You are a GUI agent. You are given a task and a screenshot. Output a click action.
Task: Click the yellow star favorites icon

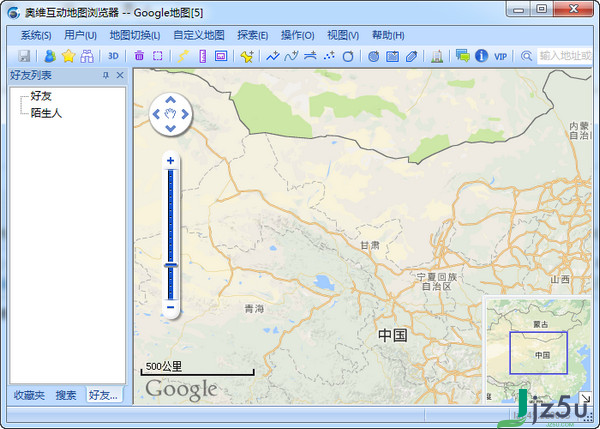click(x=68, y=56)
